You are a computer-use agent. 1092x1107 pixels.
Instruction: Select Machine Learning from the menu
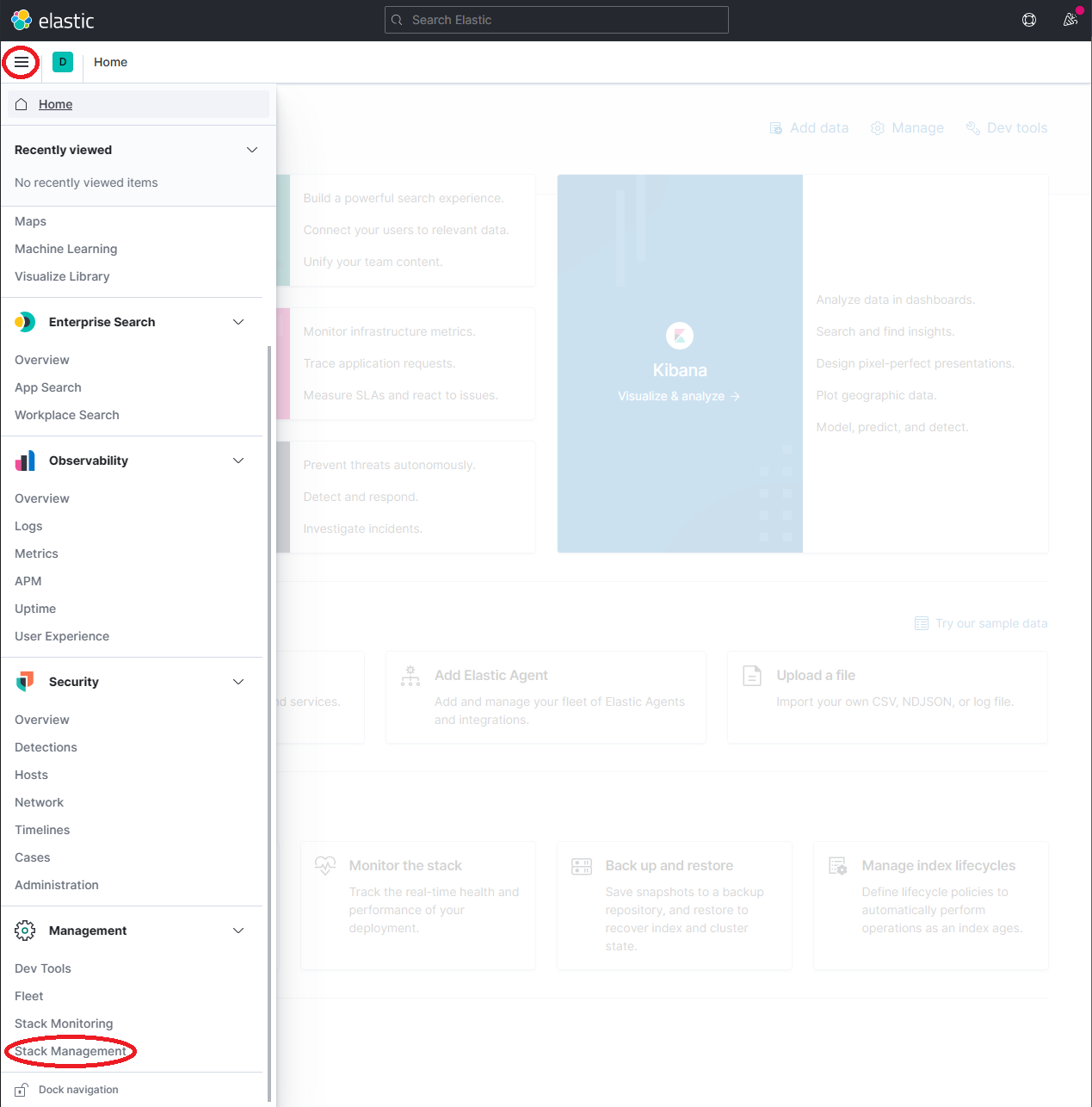pos(65,249)
